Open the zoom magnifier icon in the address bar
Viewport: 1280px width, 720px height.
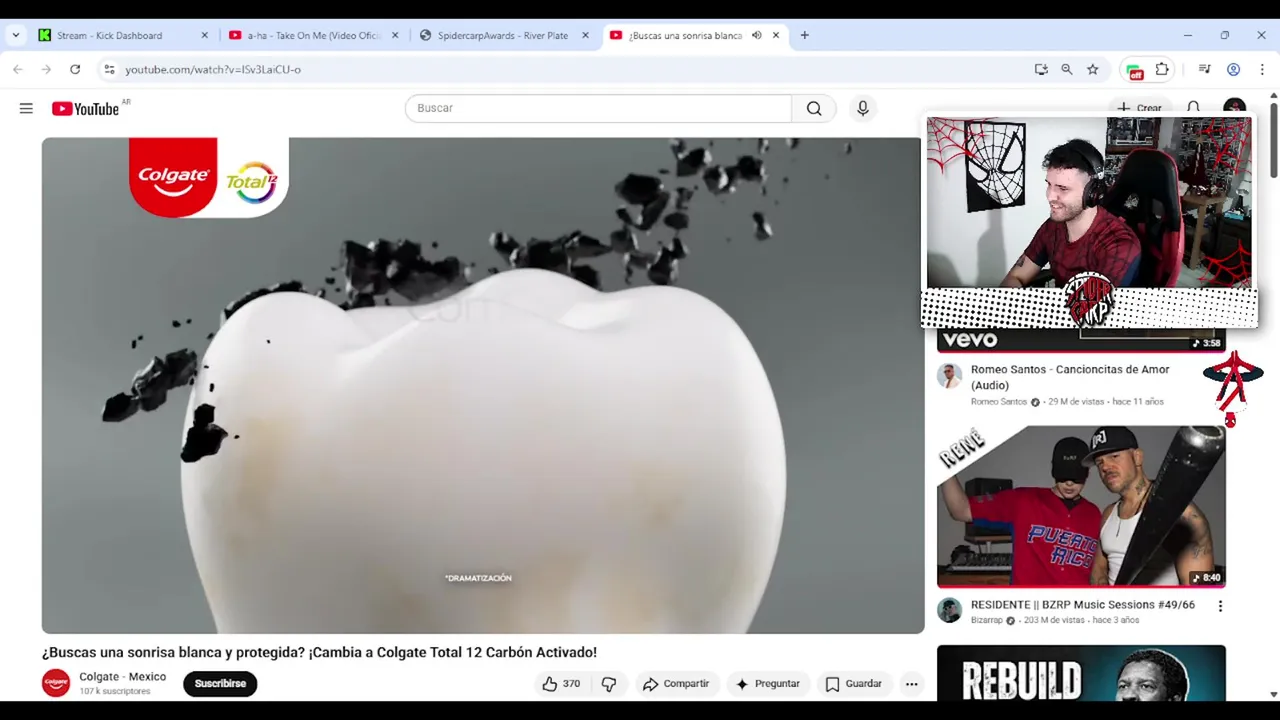(x=1067, y=69)
